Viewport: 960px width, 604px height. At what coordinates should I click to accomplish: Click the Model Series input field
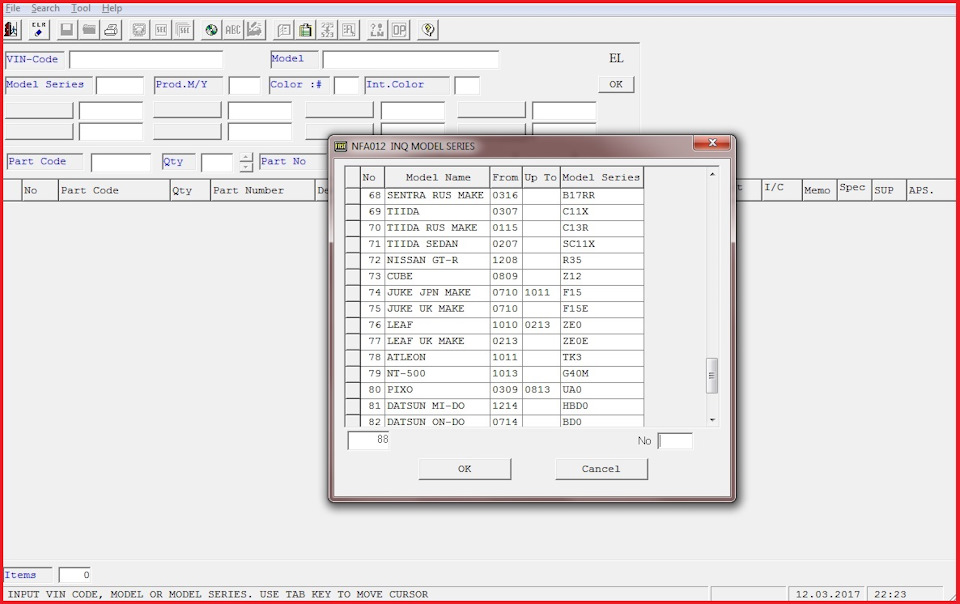120,85
